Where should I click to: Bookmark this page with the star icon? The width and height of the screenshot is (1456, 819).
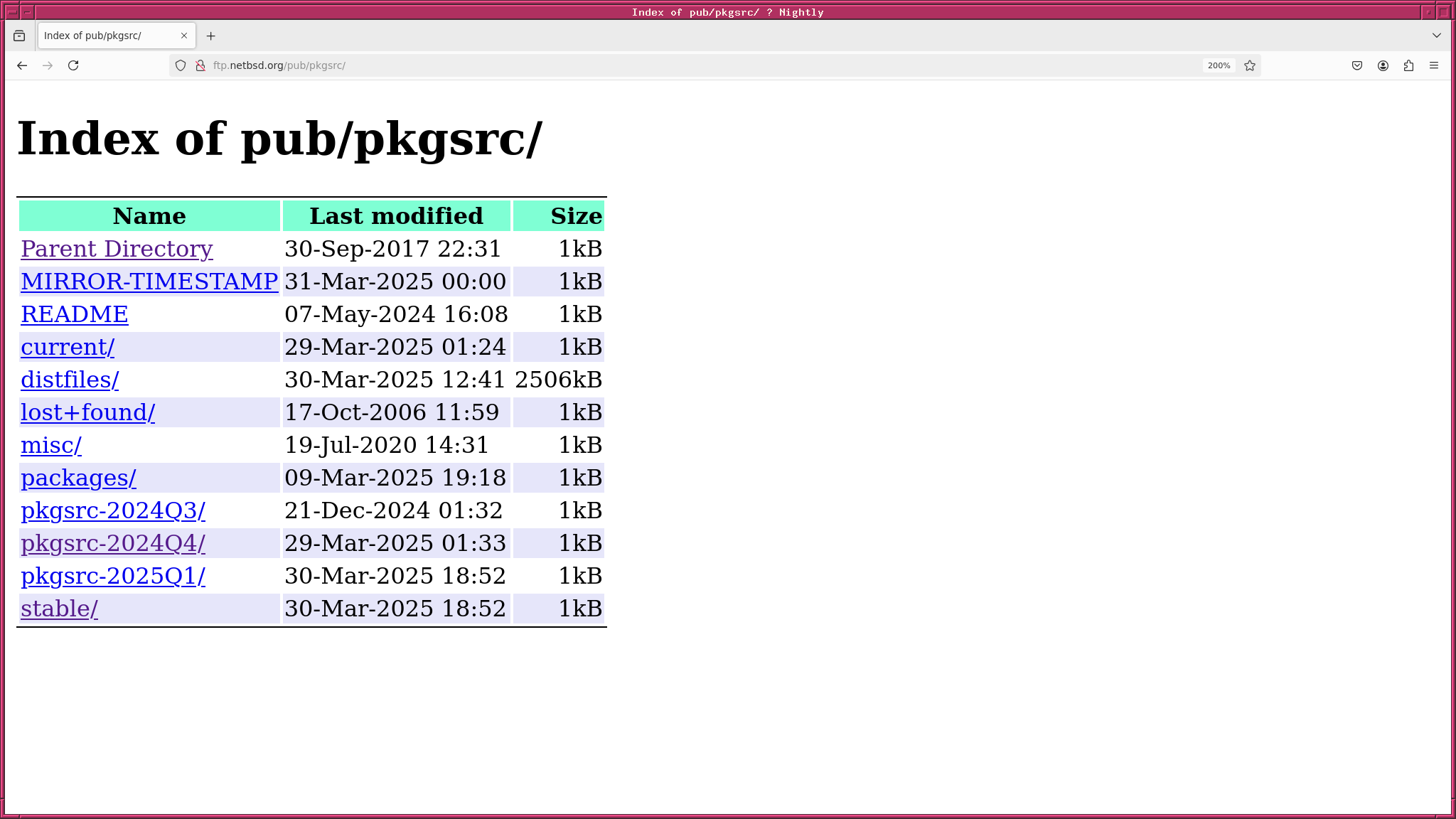(x=1250, y=65)
